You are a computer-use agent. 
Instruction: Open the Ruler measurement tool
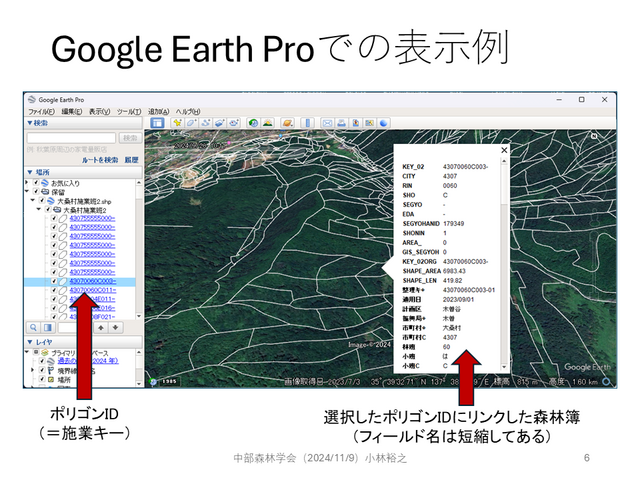click(x=307, y=123)
